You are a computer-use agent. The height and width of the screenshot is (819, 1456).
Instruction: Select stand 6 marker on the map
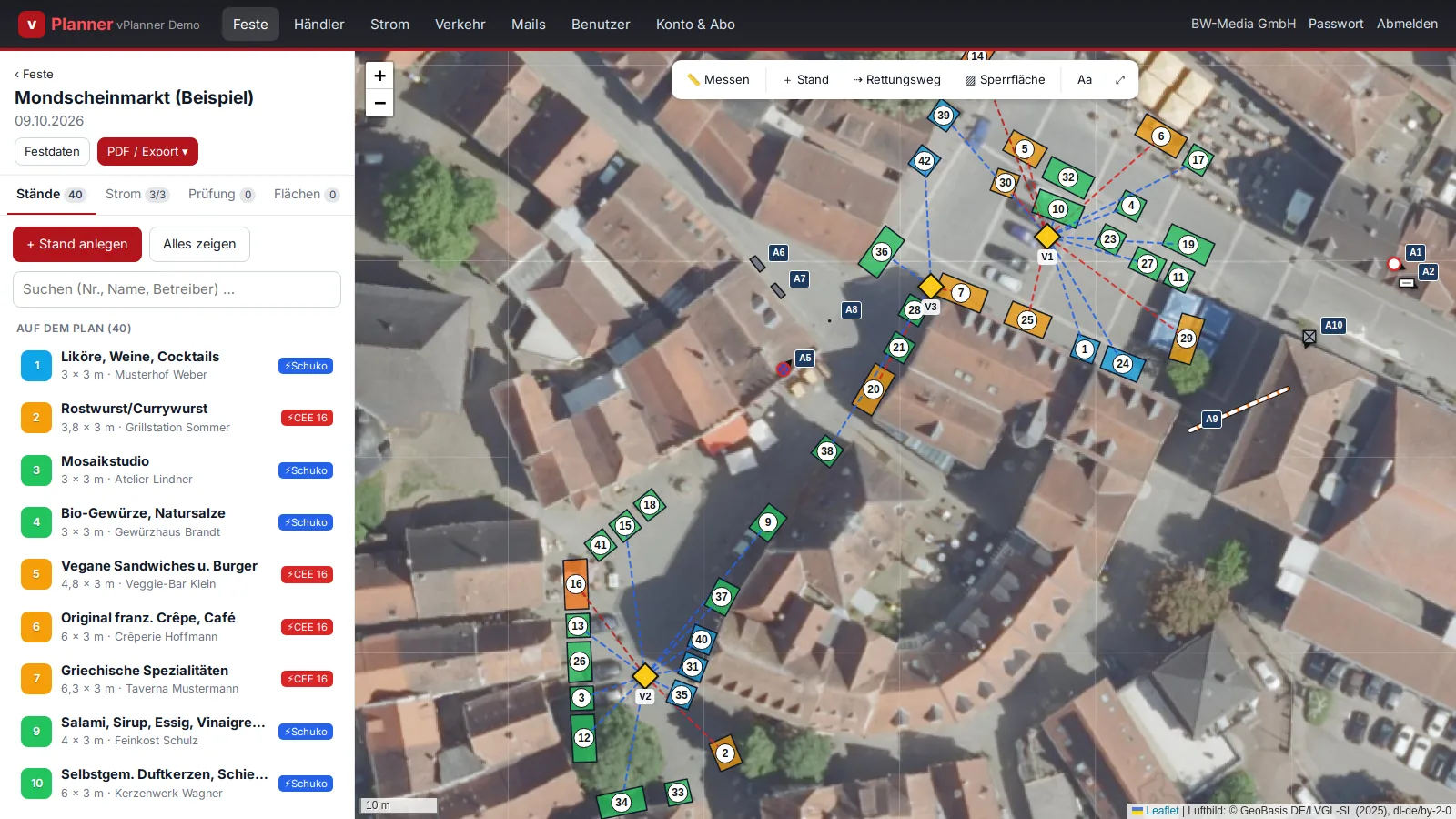[1161, 136]
